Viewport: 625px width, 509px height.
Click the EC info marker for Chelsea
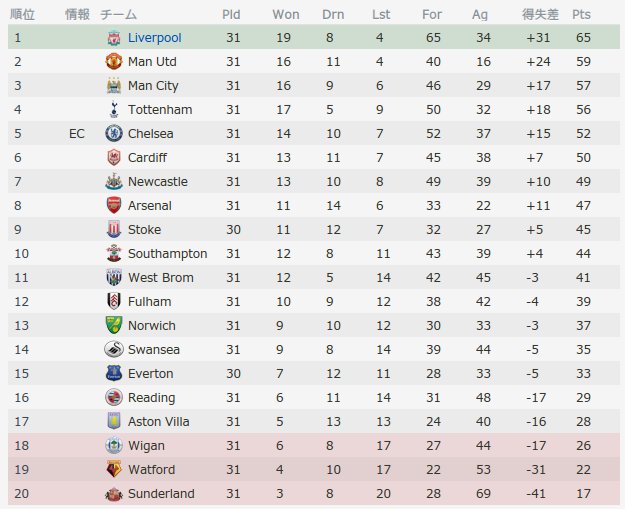coord(77,134)
